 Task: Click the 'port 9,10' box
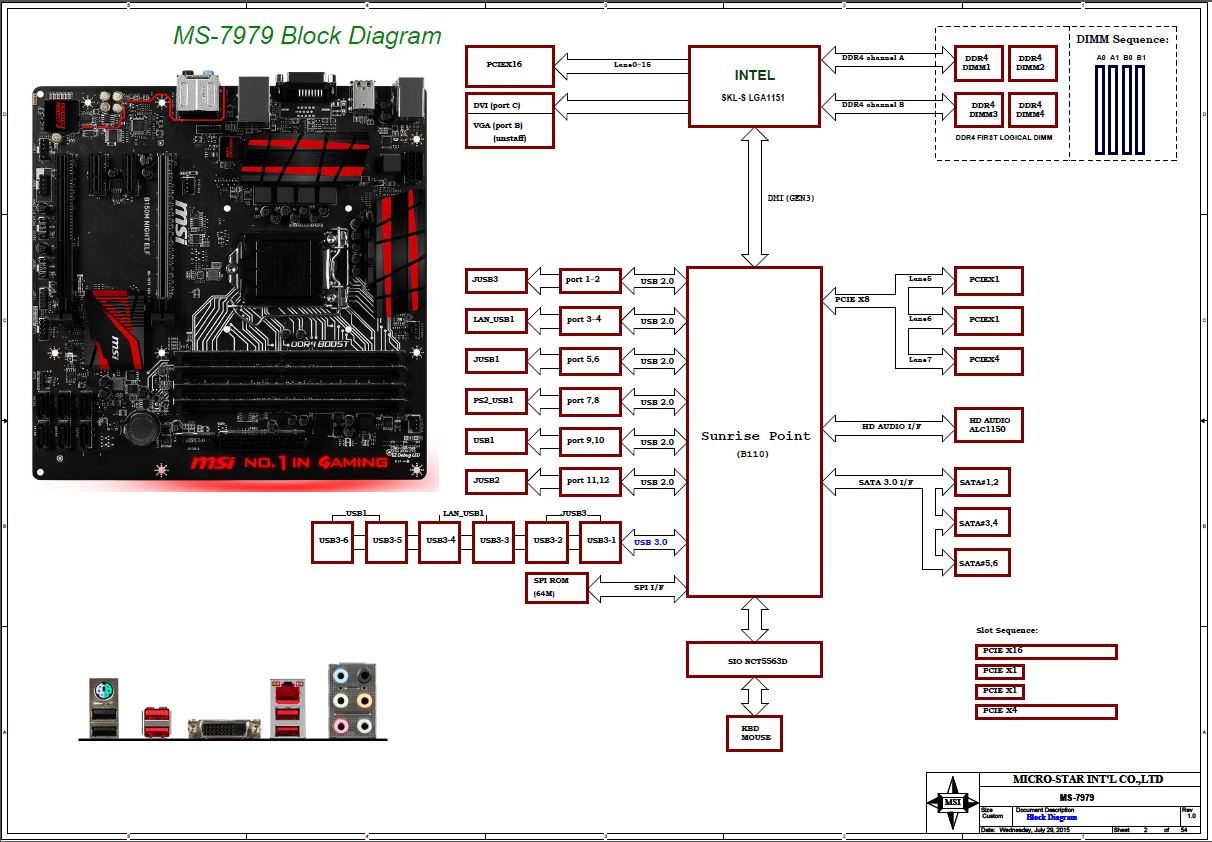click(590, 441)
